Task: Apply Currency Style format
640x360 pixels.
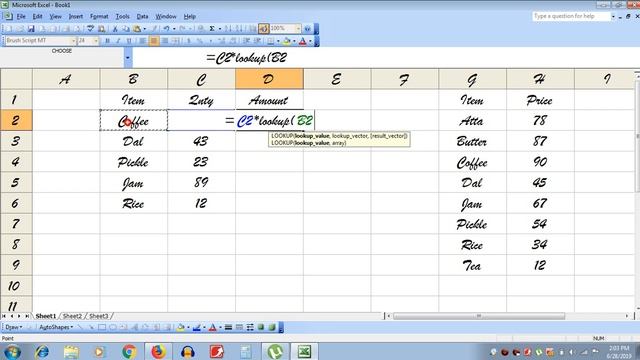Action: click(x=189, y=41)
